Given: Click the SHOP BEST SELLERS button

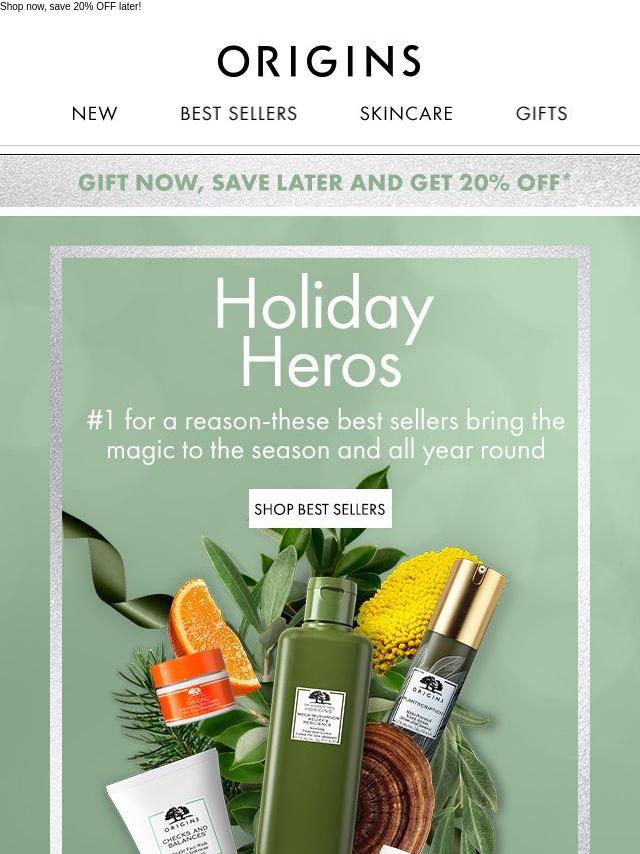Looking at the screenshot, I should click(320, 509).
